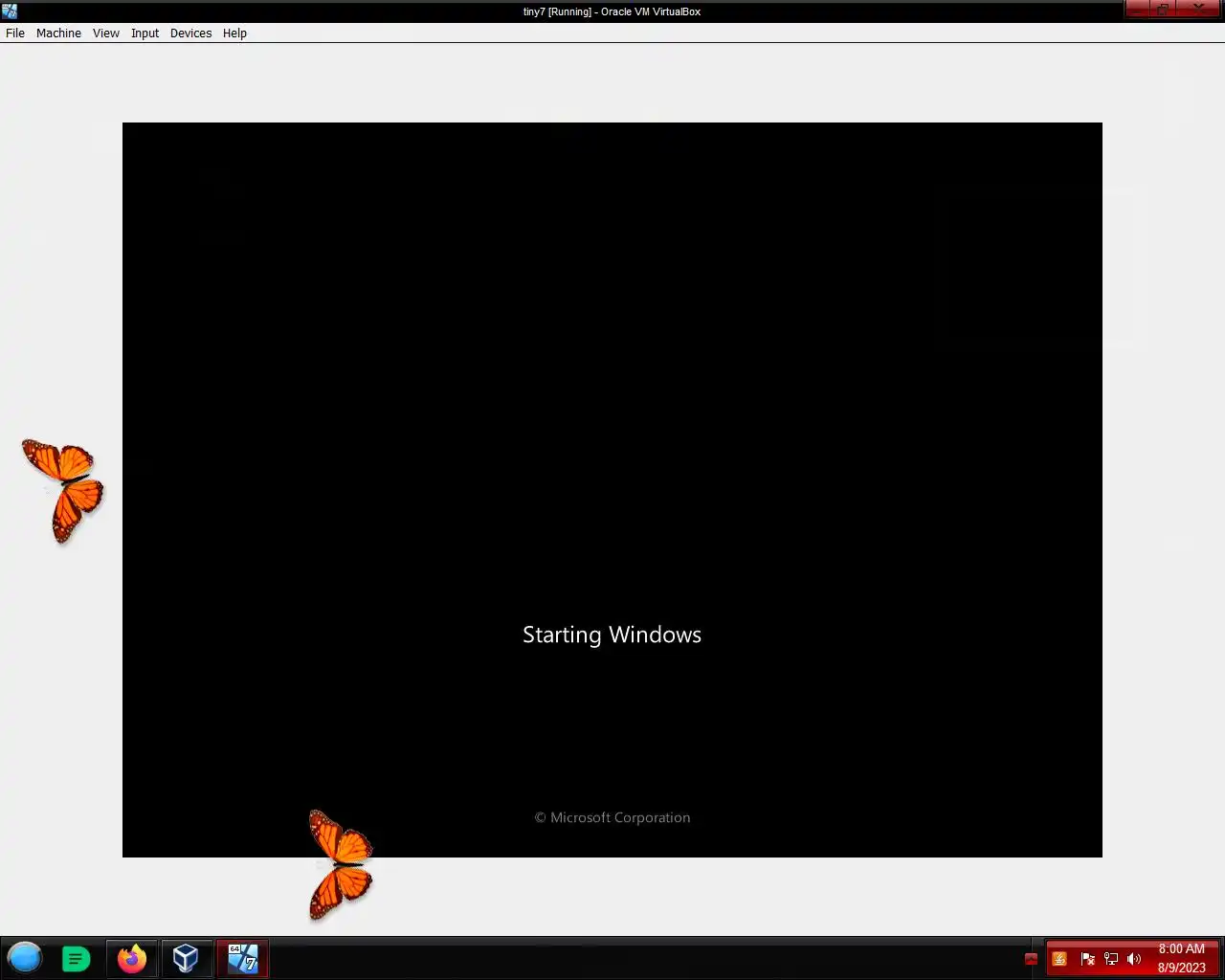Select the tiny7 VM taskbar button
1225x980 pixels.
(x=242, y=958)
